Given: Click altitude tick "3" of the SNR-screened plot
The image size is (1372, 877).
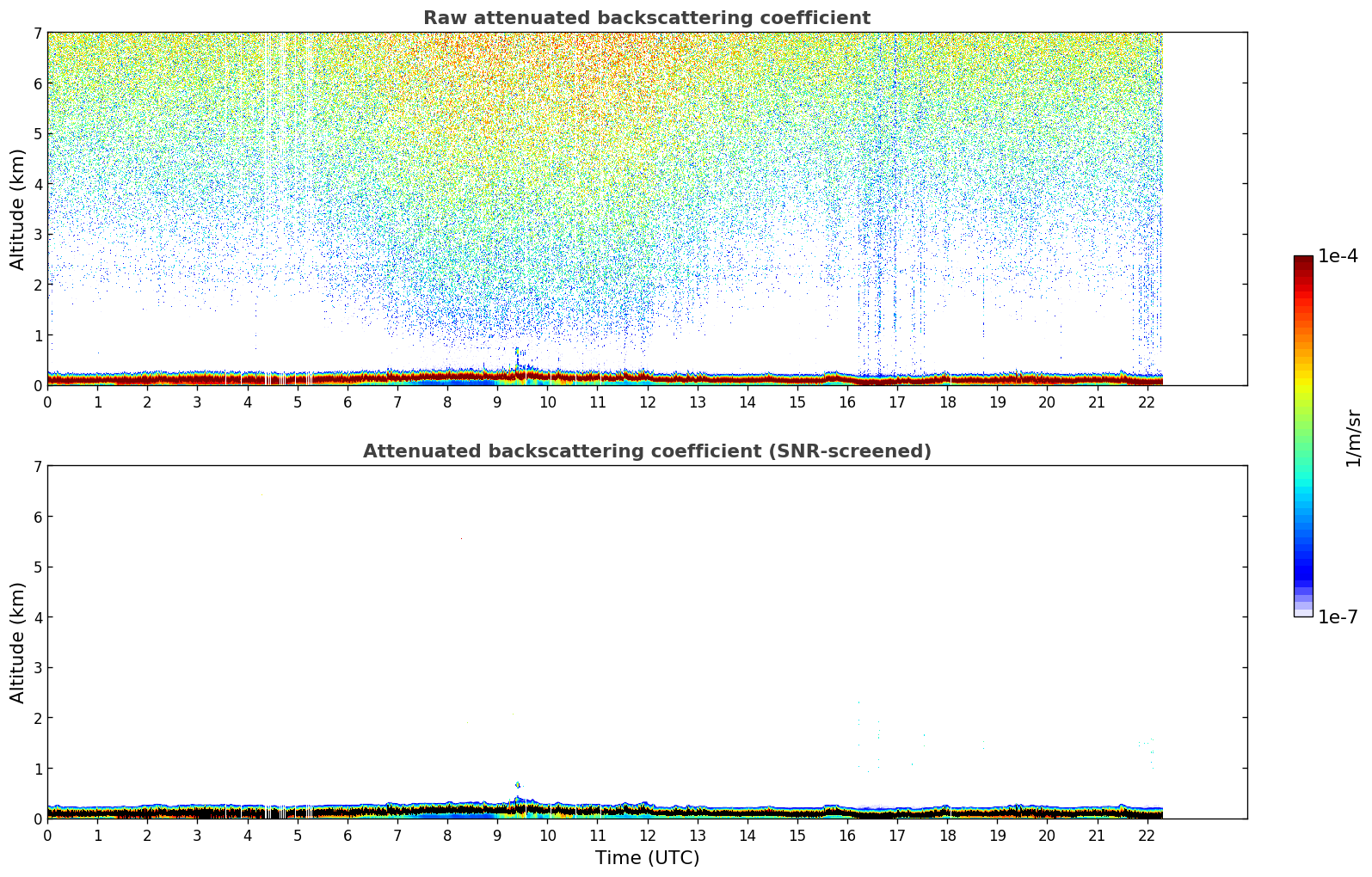Looking at the screenshot, I should (x=37, y=668).
